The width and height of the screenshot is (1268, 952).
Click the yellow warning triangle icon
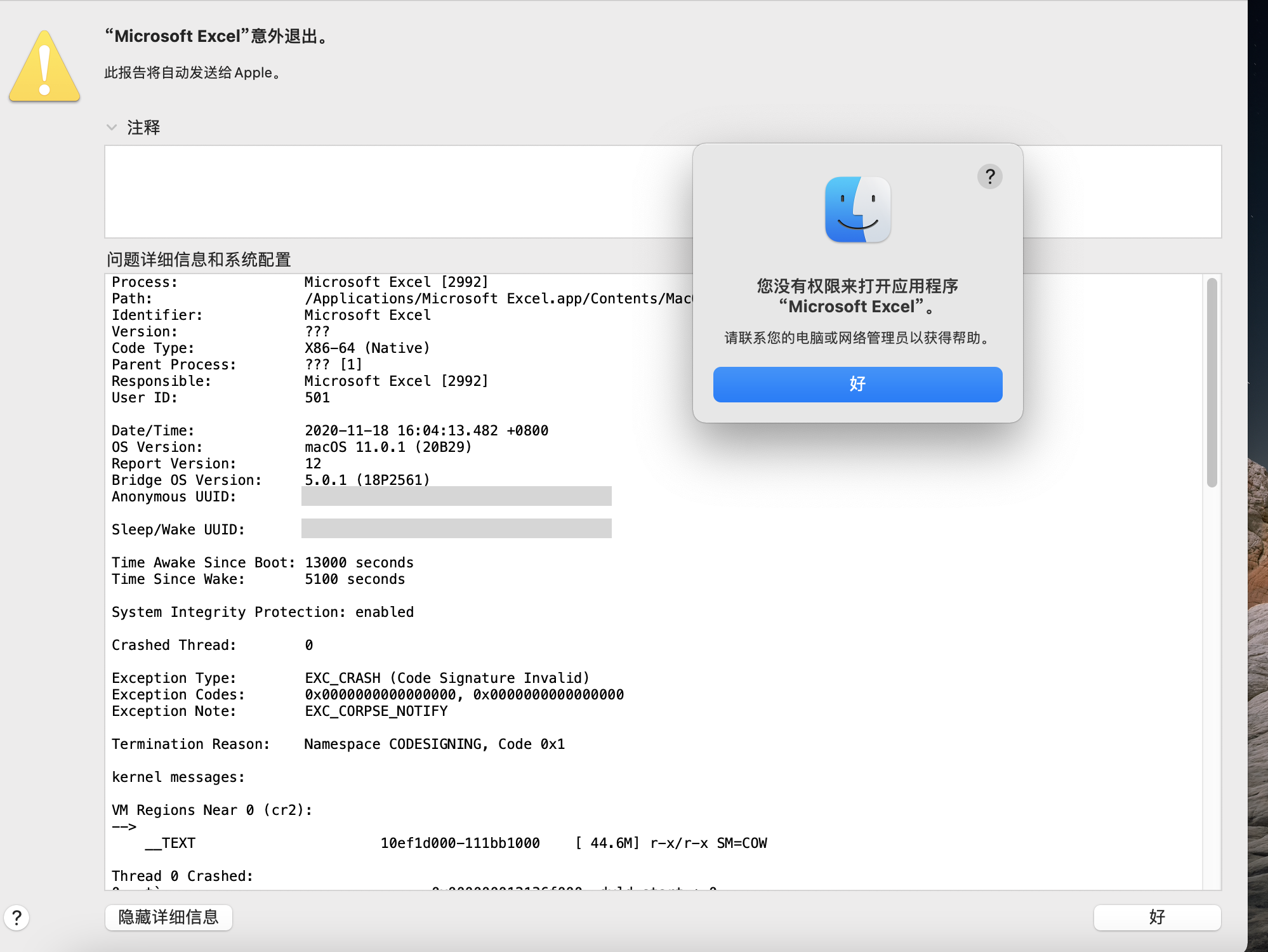coord(44,67)
